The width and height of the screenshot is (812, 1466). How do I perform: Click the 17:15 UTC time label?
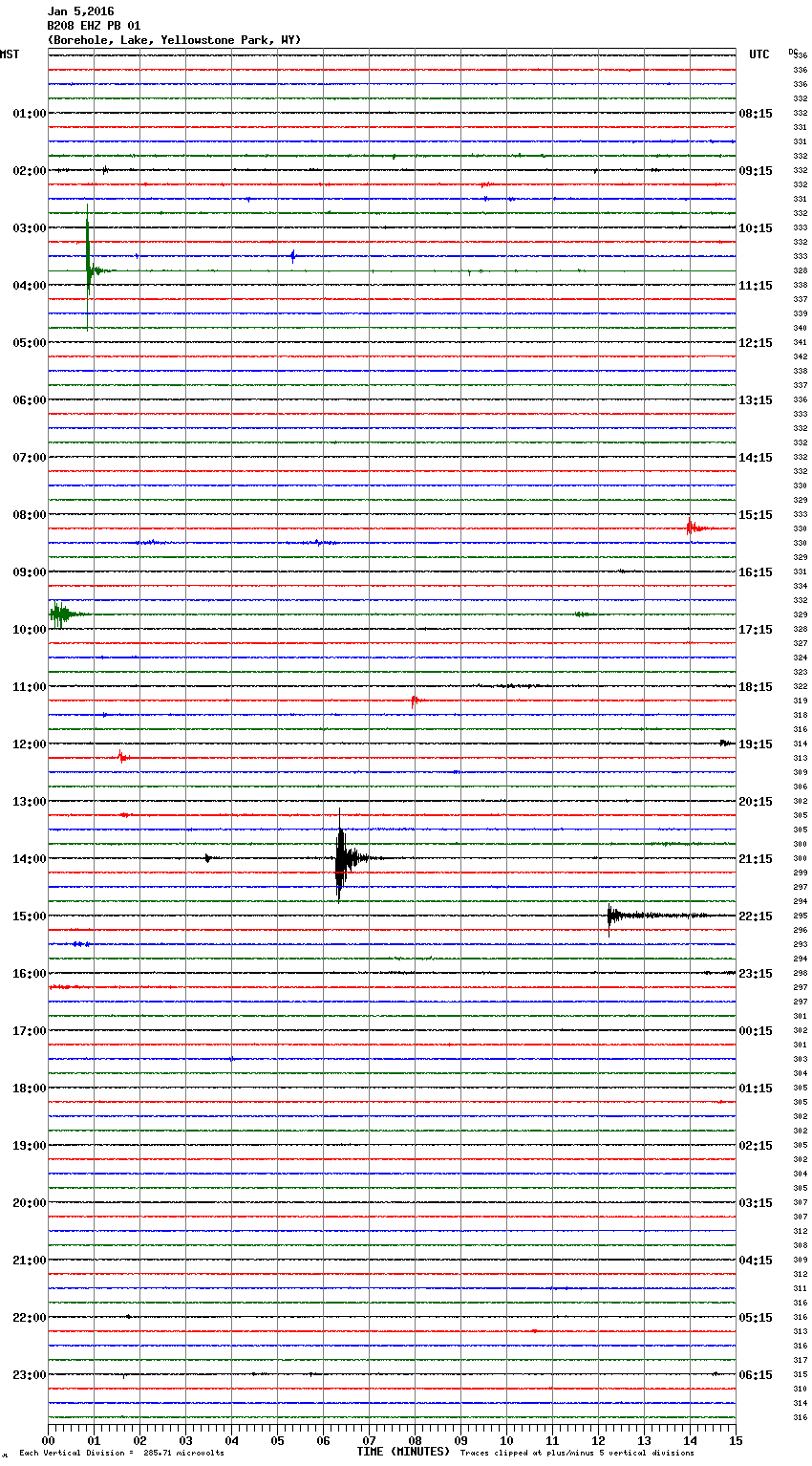756,630
